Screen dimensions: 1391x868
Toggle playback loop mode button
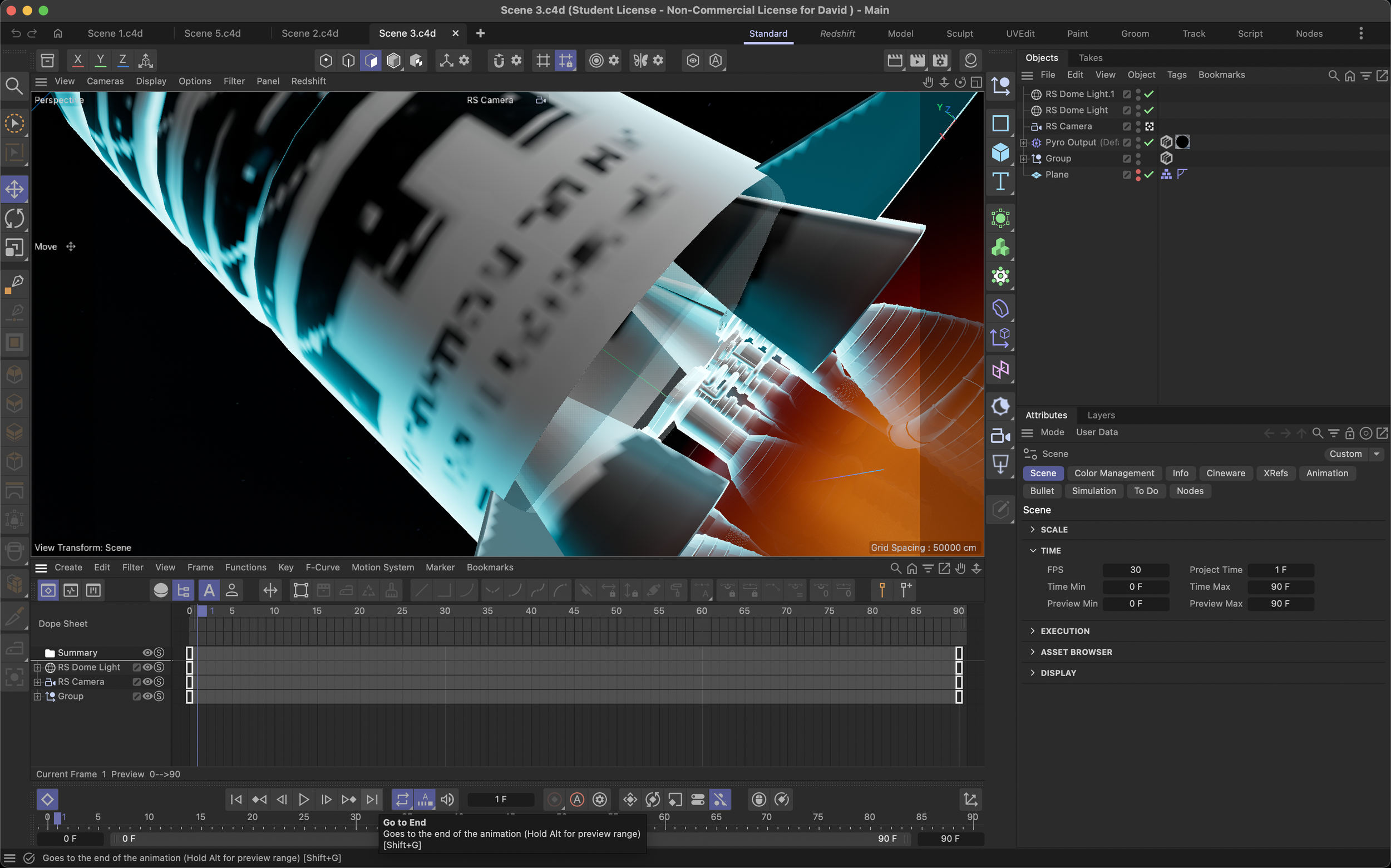[402, 799]
